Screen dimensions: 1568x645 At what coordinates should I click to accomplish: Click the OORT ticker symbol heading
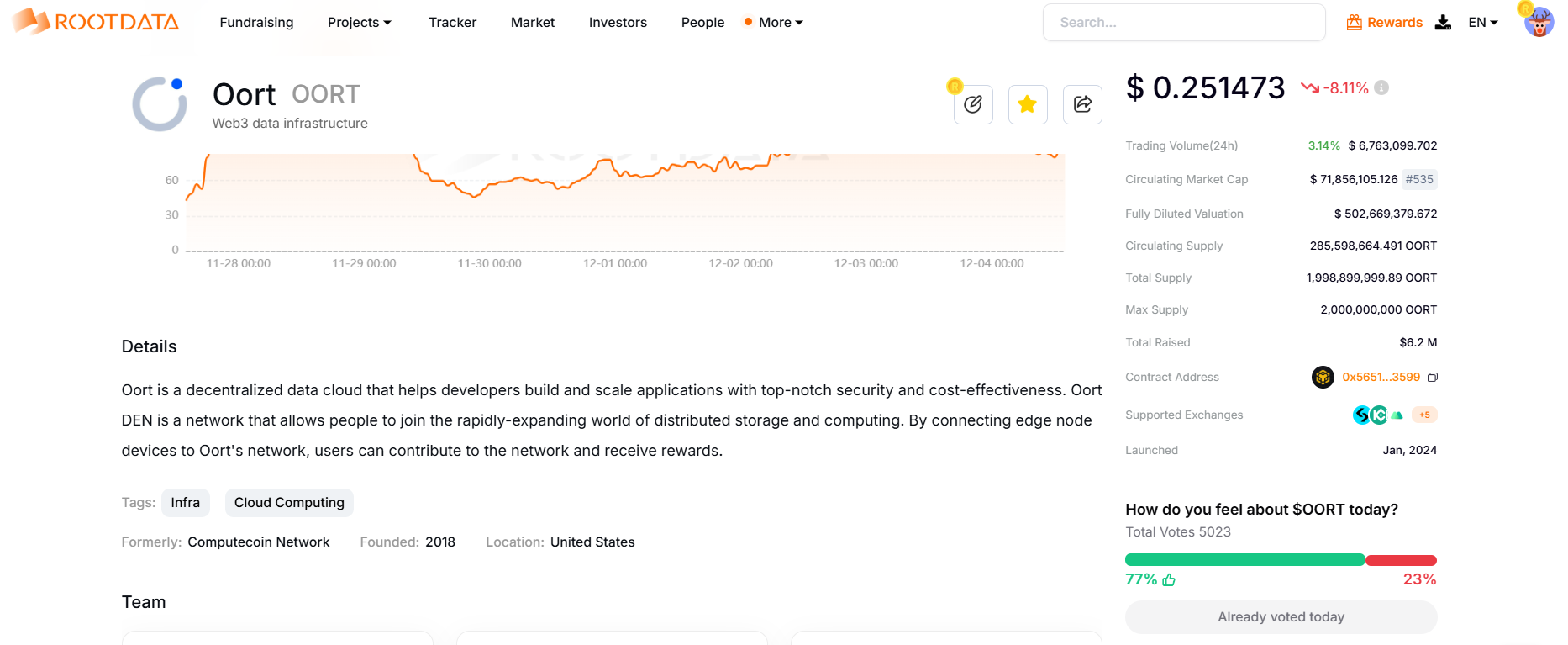coord(326,94)
